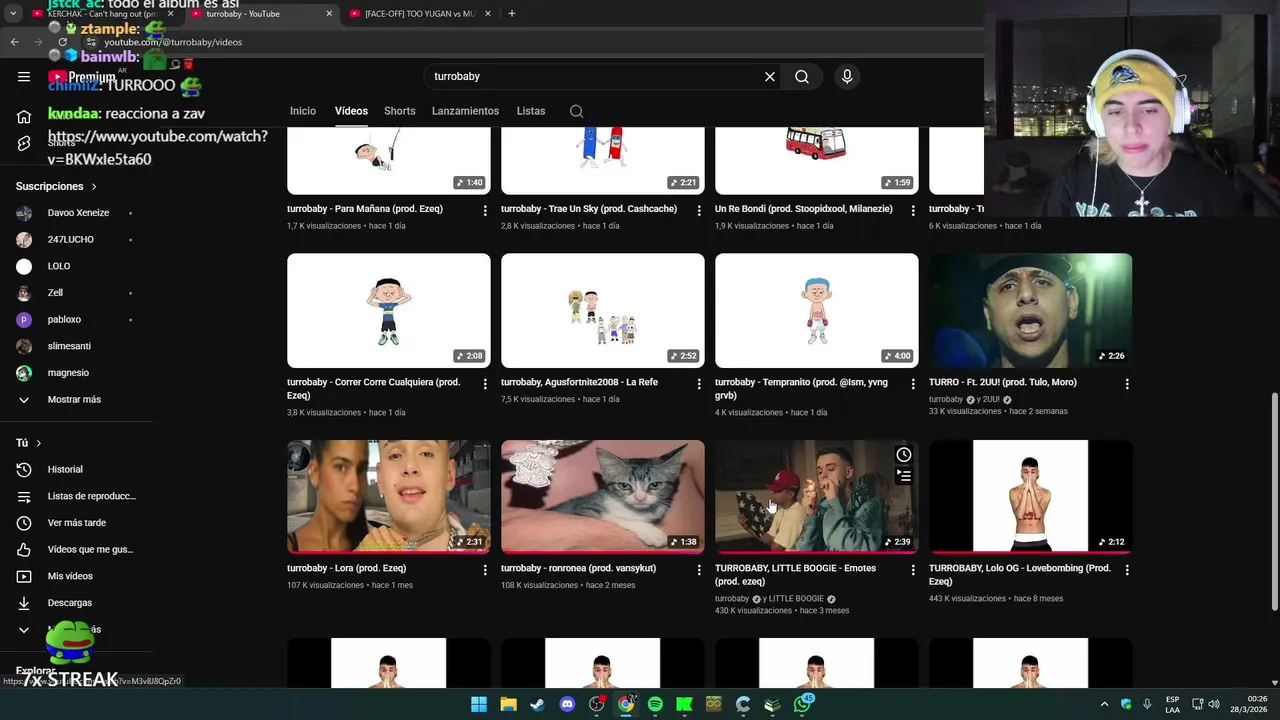Expand the Tú section chevron
Screen dimensions: 1280x720
[x=39, y=443]
